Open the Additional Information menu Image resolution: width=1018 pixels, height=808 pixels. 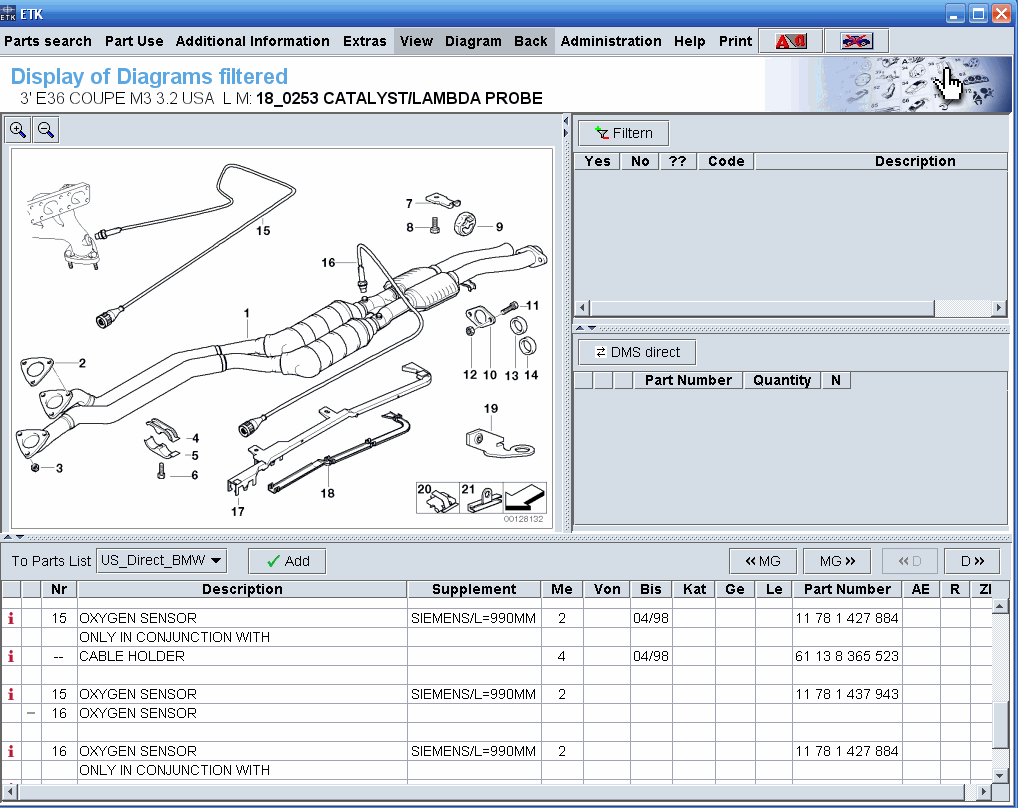coord(252,41)
